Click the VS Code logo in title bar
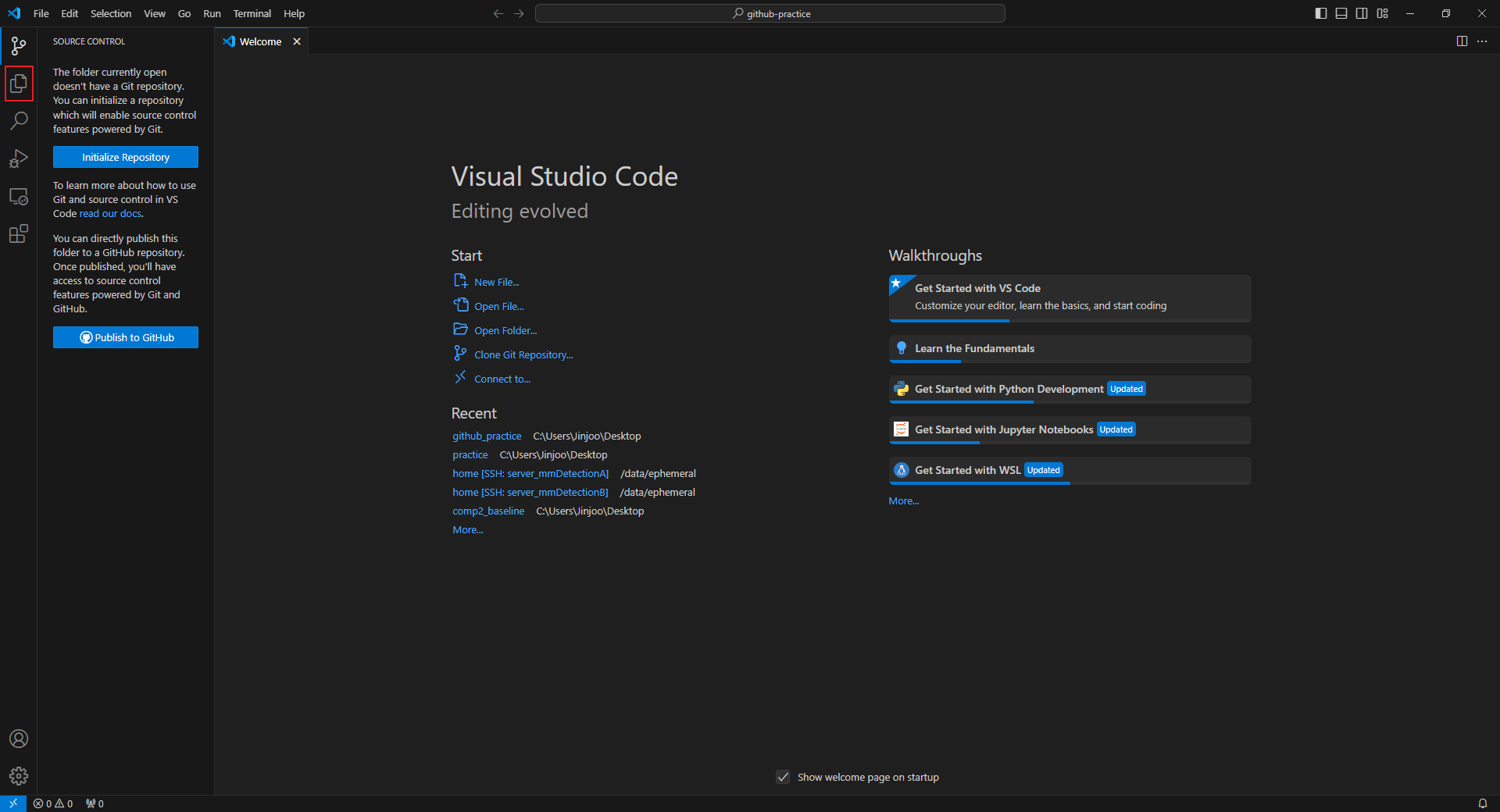The image size is (1500, 812). [x=14, y=13]
